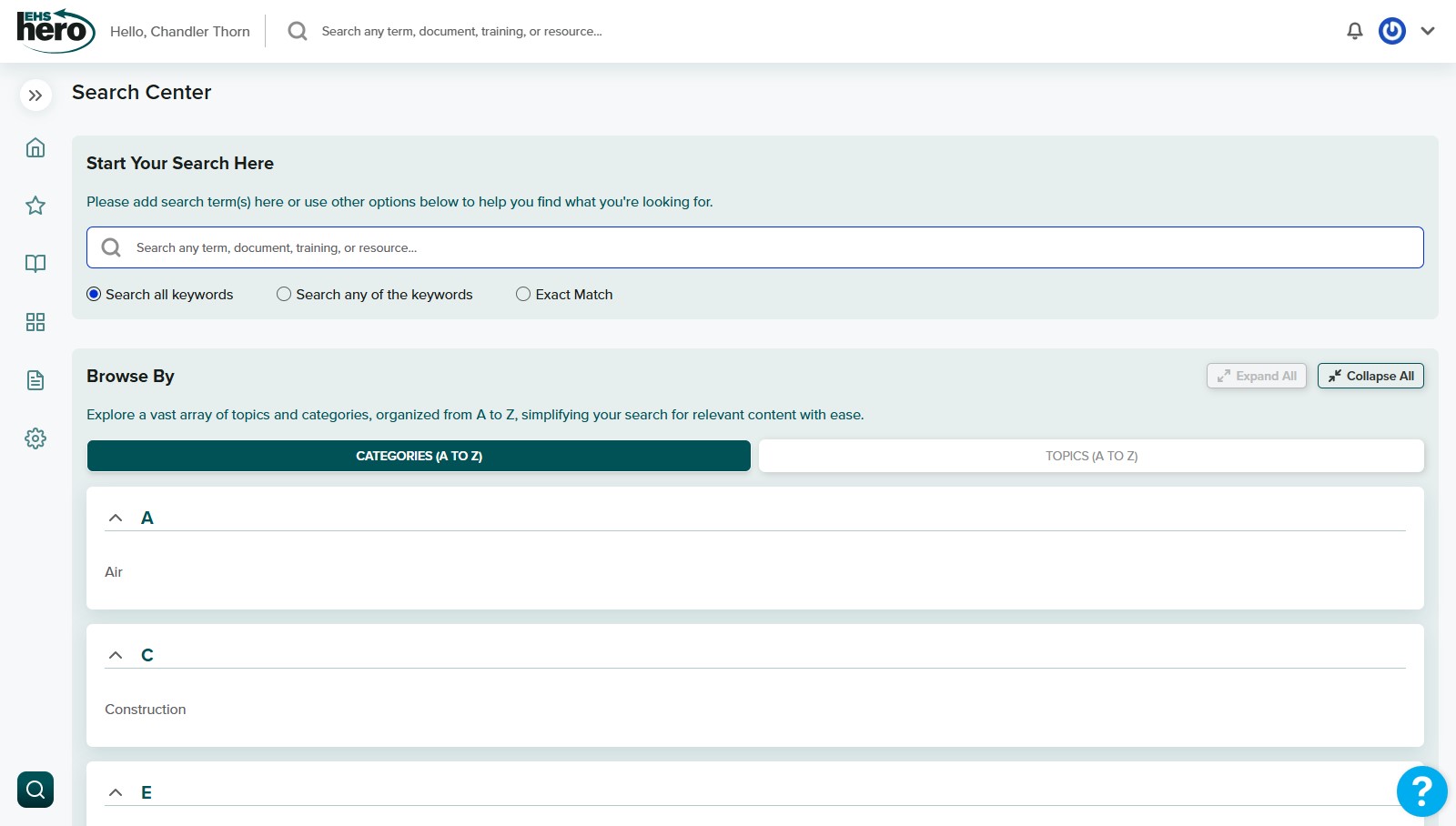
Task: Open the notifications bell
Action: click(1354, 31)
